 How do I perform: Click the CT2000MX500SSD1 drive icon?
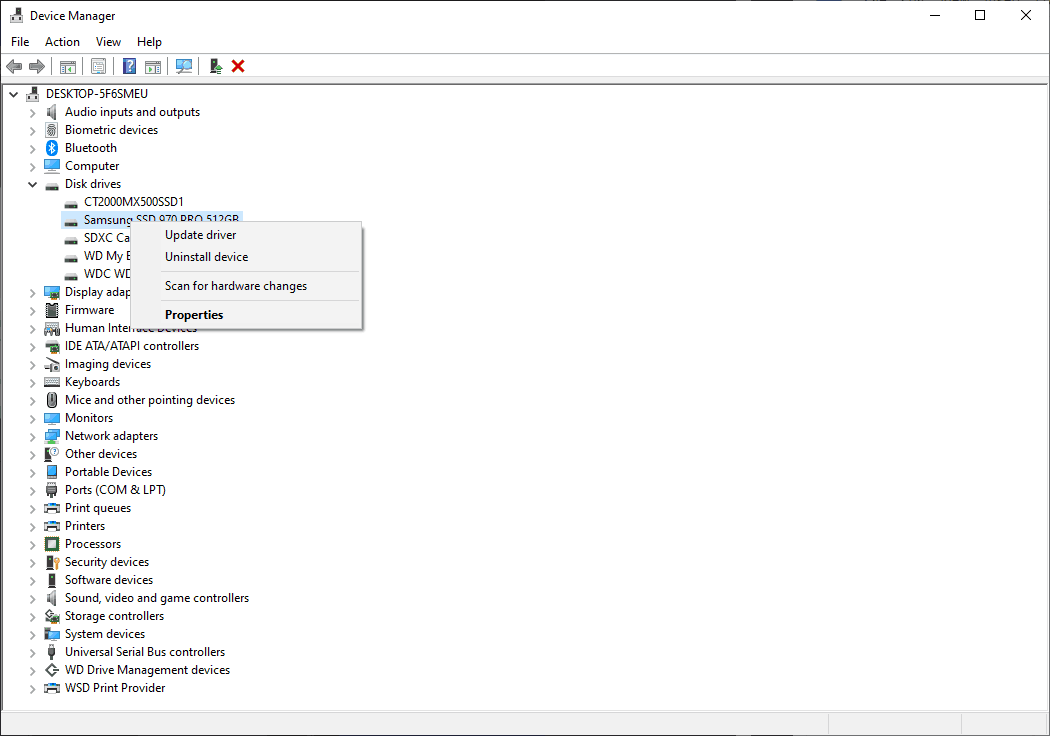pos(71,202)
